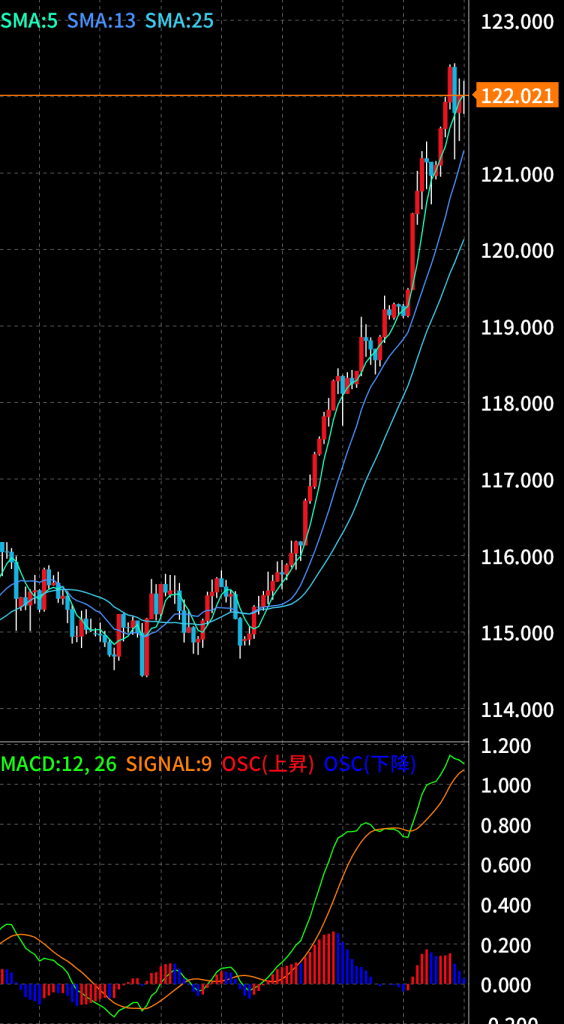The width and height of the screenshot is (564, 1024).
Task: Click the OSC(下降) legend label
Action: [x=370, y=763]
